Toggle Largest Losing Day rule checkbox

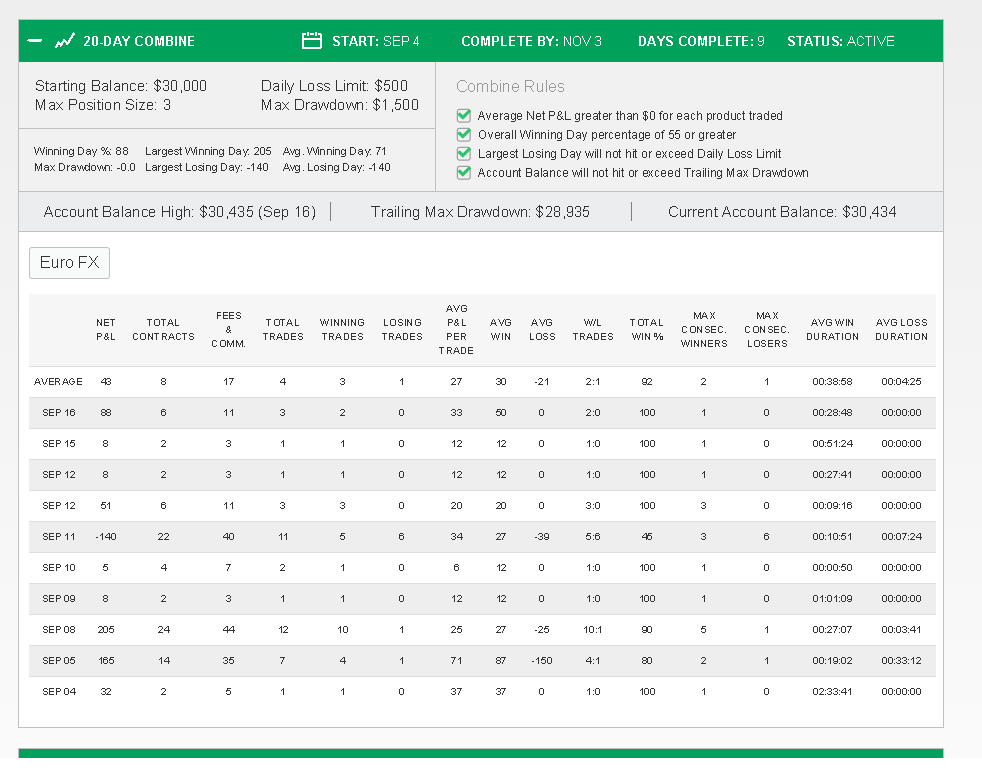[x=463, y=153]
